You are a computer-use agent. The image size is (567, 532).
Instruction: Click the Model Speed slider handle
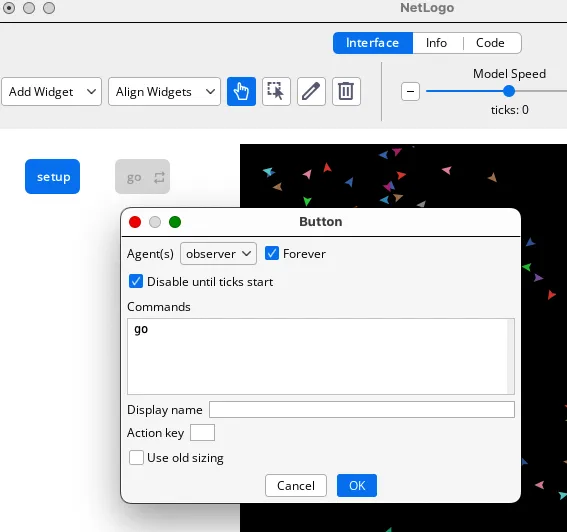pyautogui.click(x=509, y=91)
